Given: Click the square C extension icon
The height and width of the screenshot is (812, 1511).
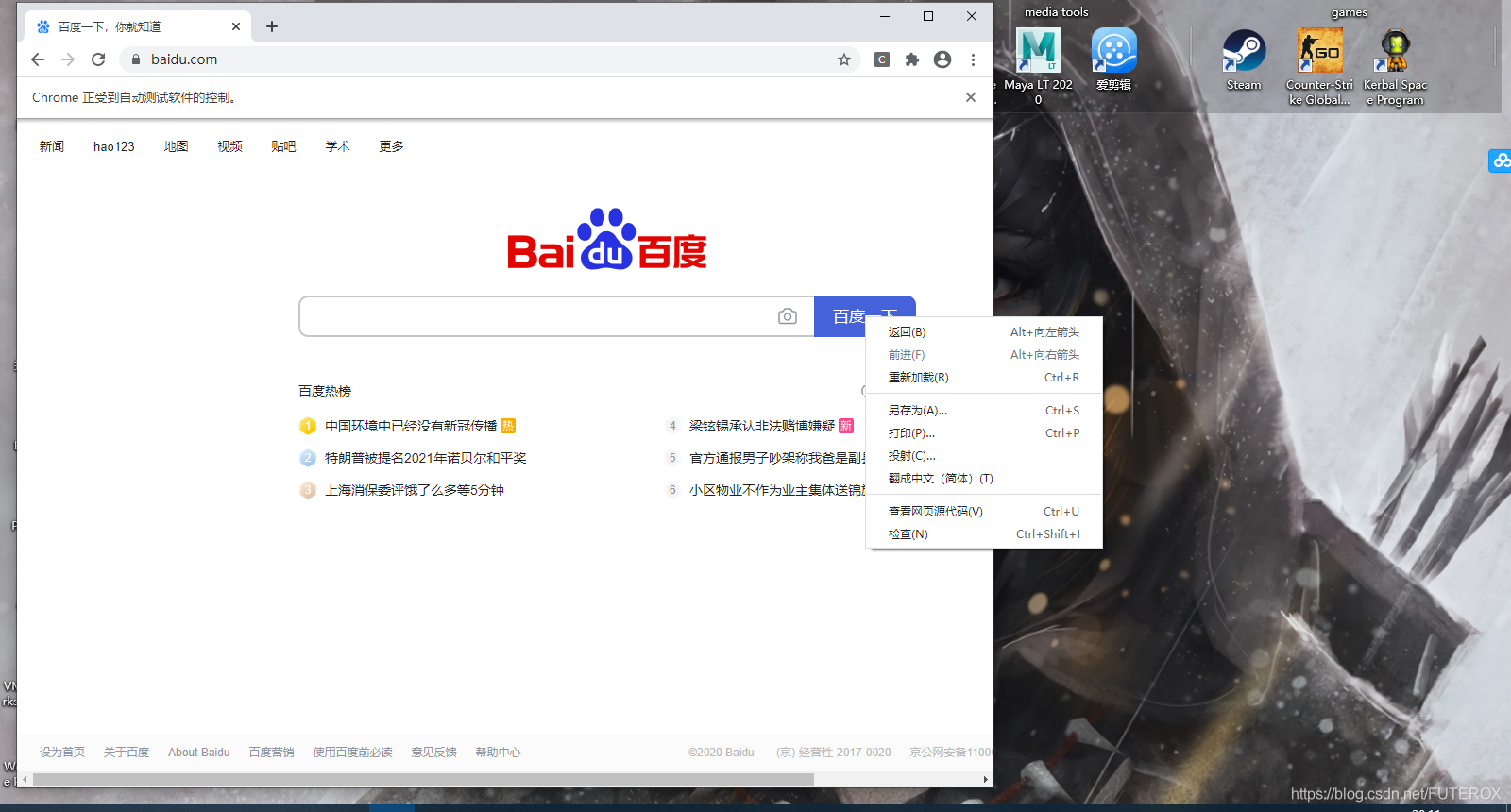Looking at the screenshot, I should point(882,59).
